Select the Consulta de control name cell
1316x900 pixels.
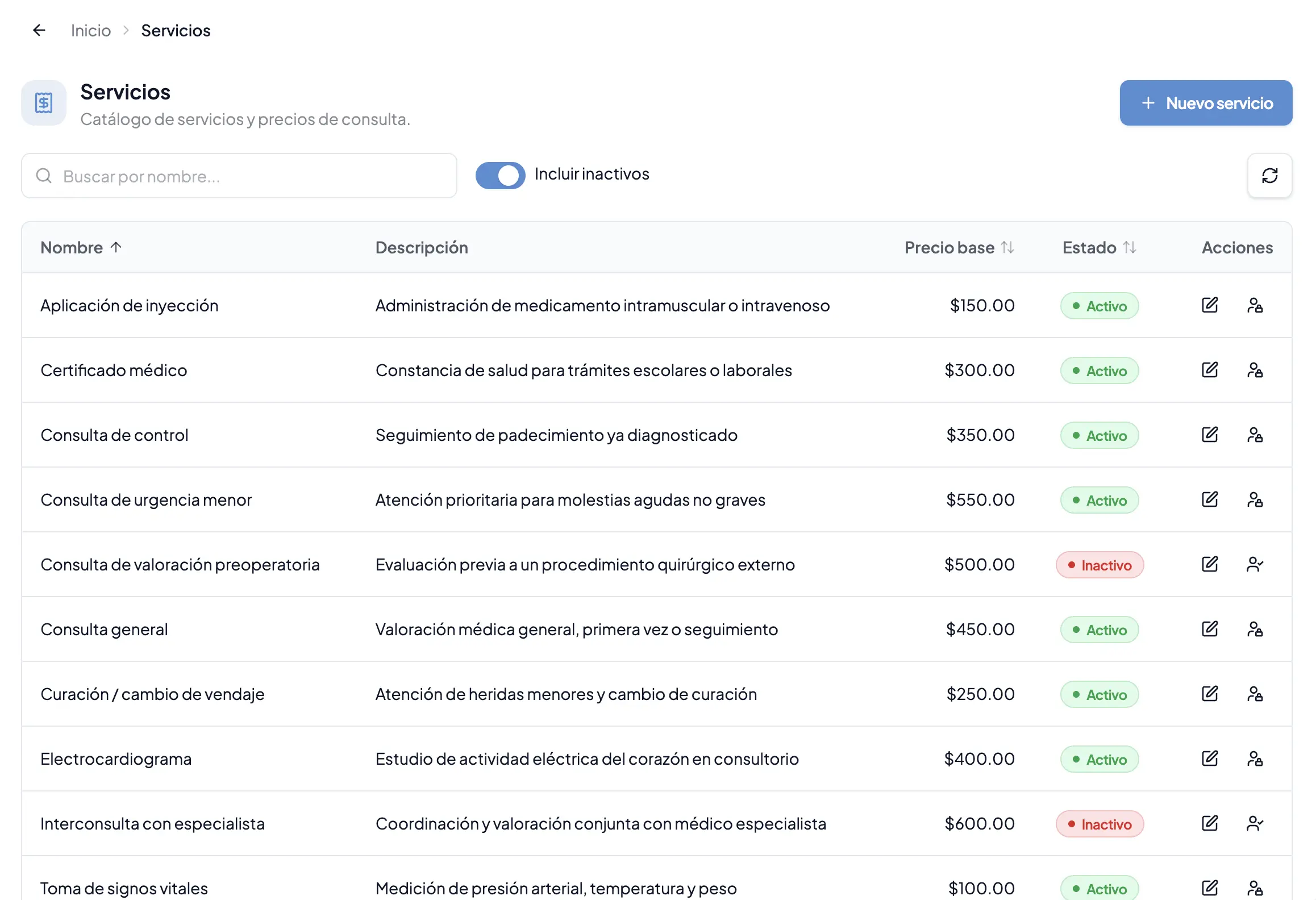(114, 435)
